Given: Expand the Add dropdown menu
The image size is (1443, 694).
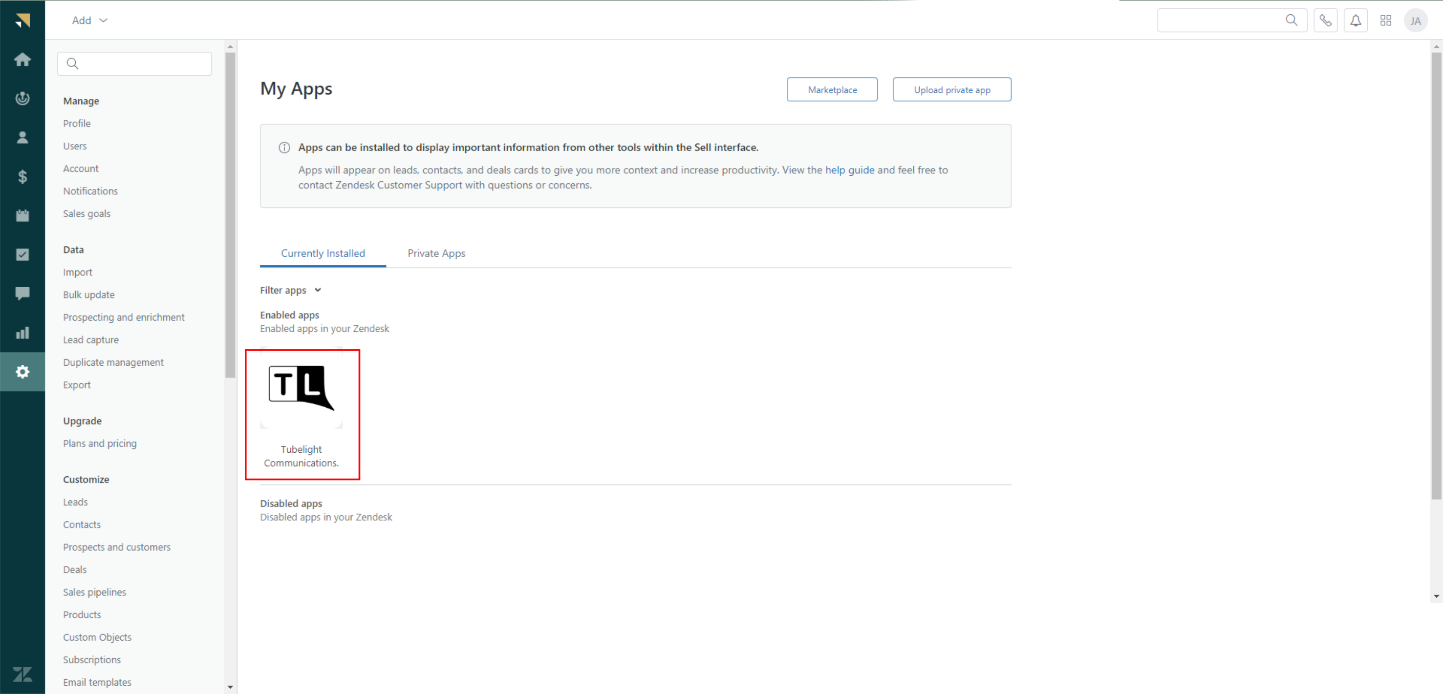Looking at the screenshot, I should coord(90,20).
